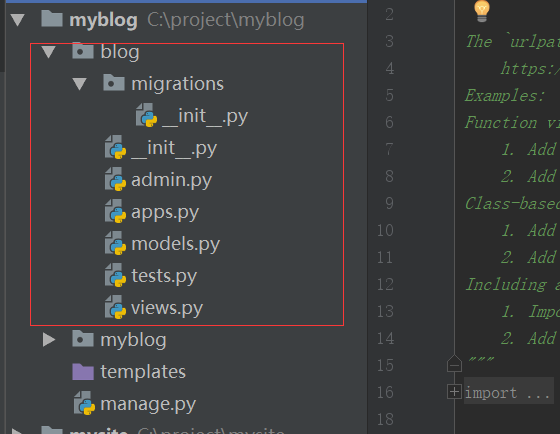This screenshot has width=560, height=434.
Task: Click the 'Class-based' comment text on line 9
Action: click(x=512, y=204)
